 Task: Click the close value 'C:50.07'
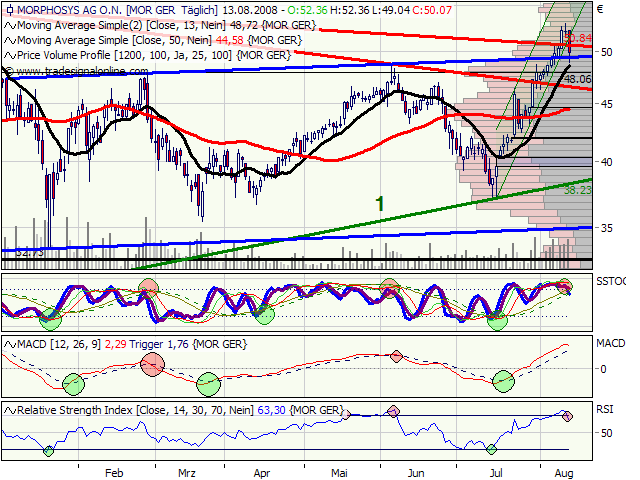[432, 10]
